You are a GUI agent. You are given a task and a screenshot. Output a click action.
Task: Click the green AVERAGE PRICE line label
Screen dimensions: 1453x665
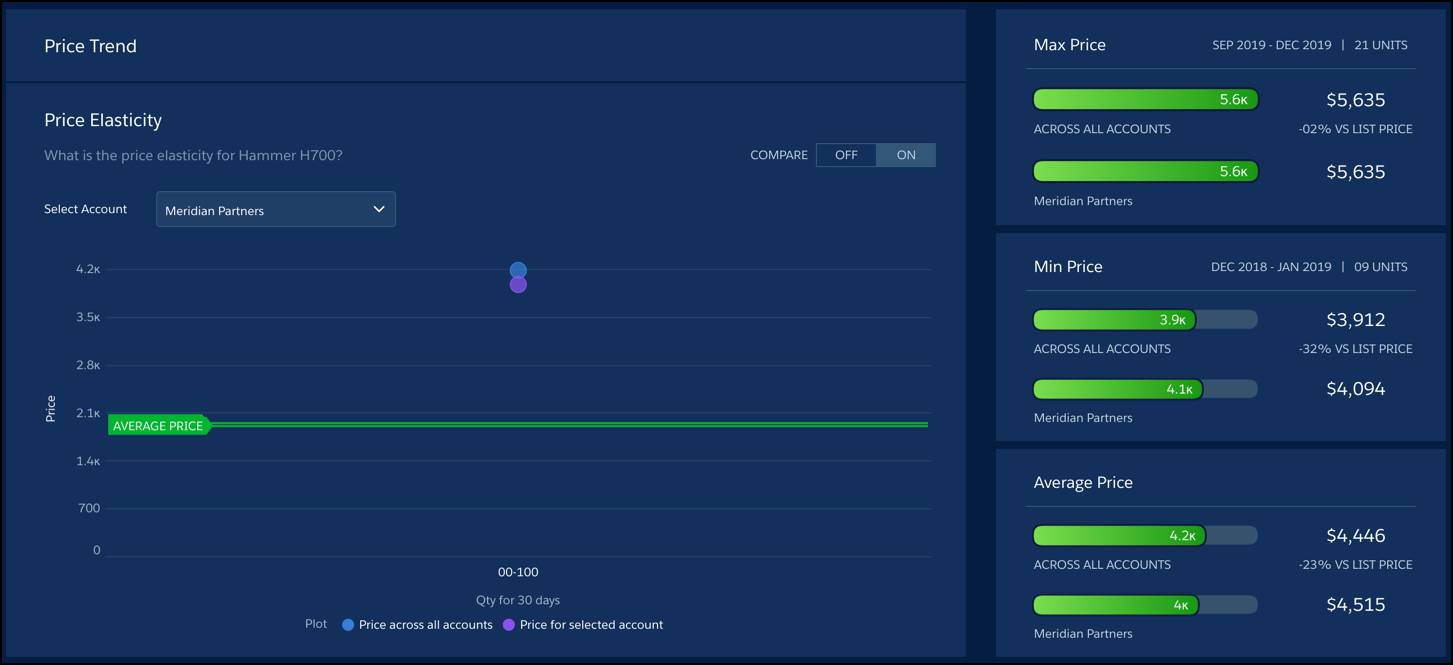click(159, 426)
